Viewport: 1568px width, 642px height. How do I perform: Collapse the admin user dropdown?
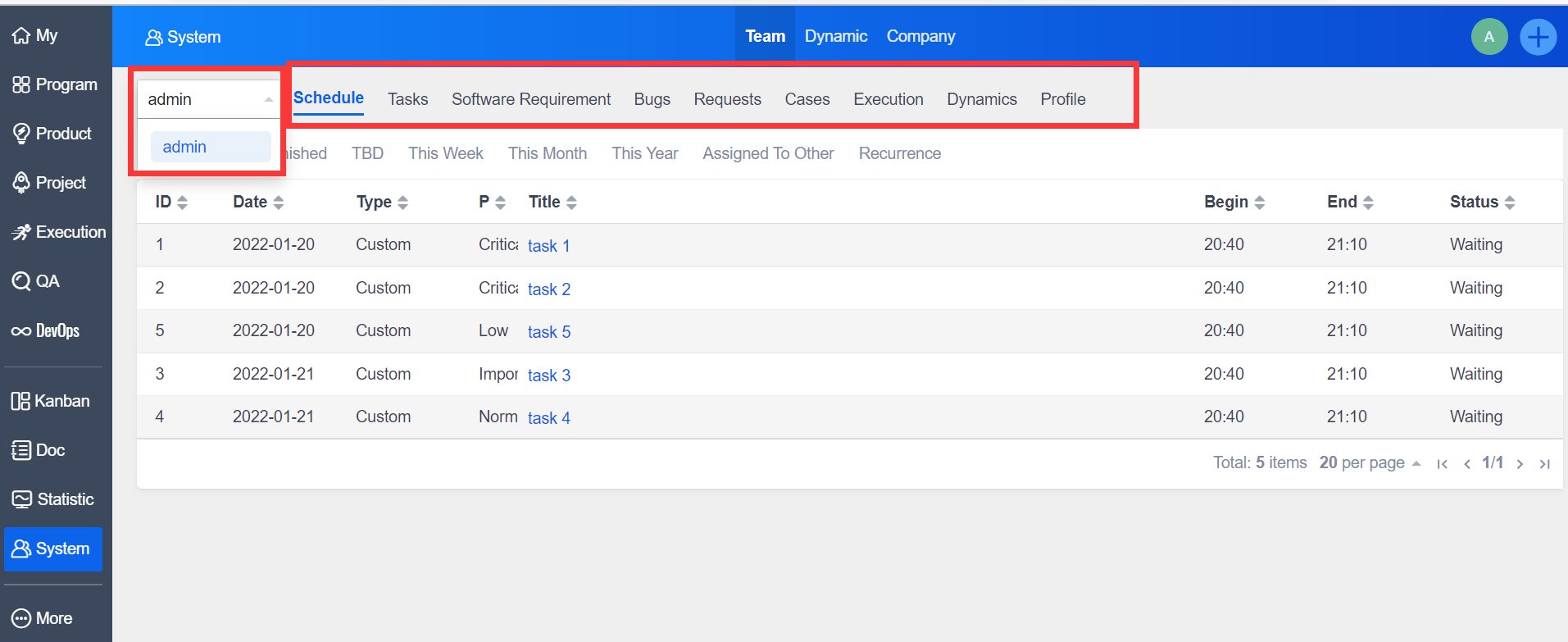tap(268, 99)
